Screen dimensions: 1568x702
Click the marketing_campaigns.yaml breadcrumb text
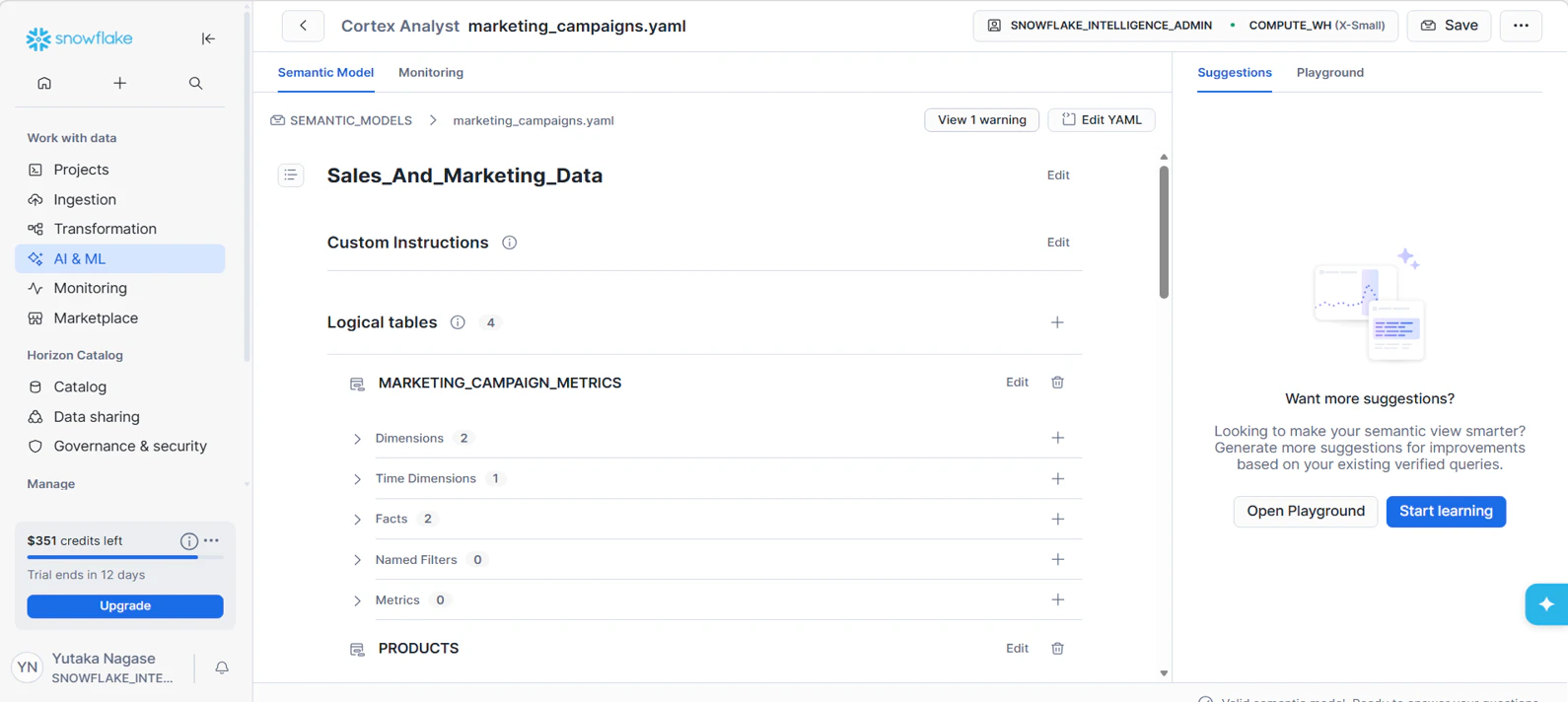pyautogui.click(x=534, y=120)
